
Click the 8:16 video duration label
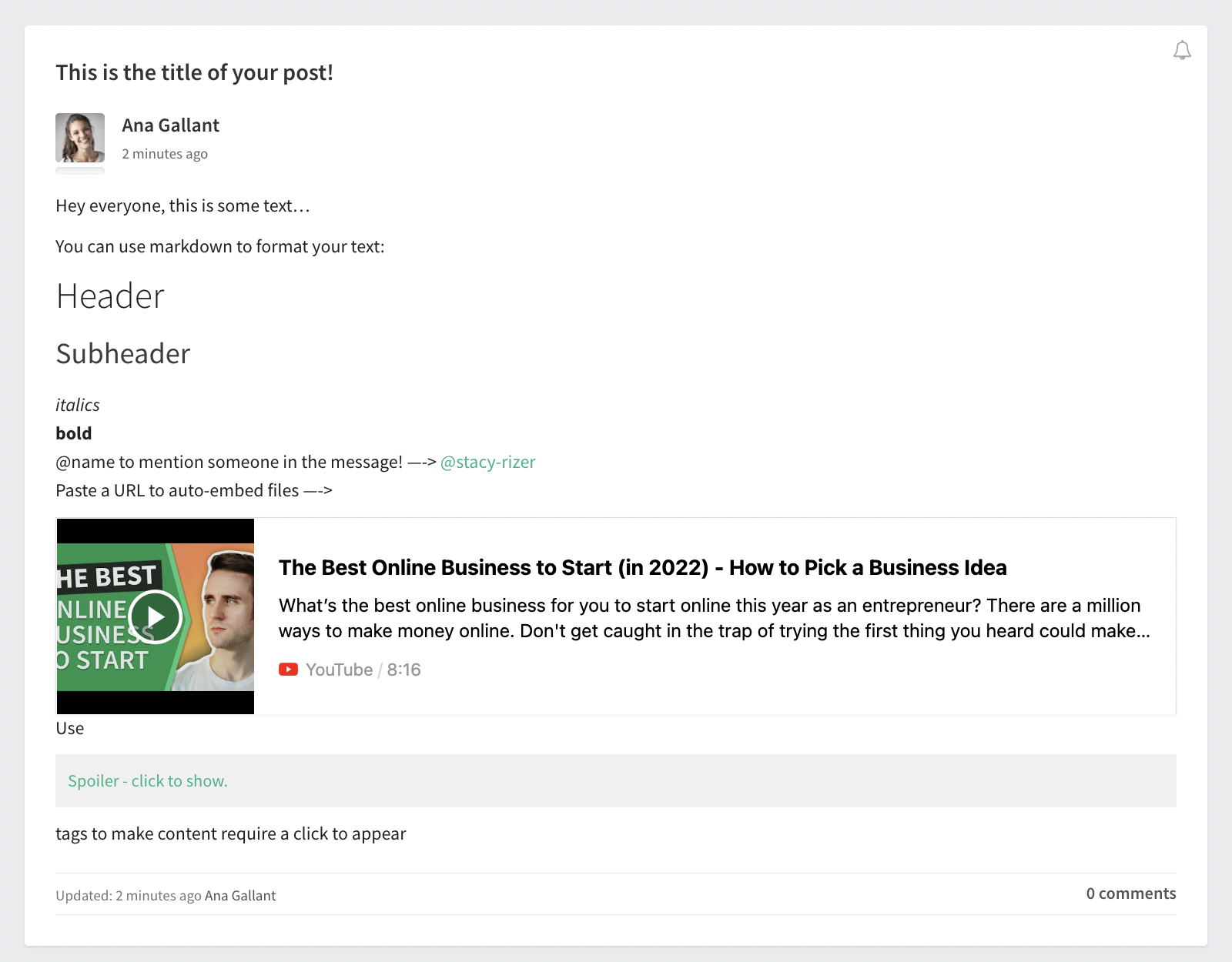click(x=403, y=670)
